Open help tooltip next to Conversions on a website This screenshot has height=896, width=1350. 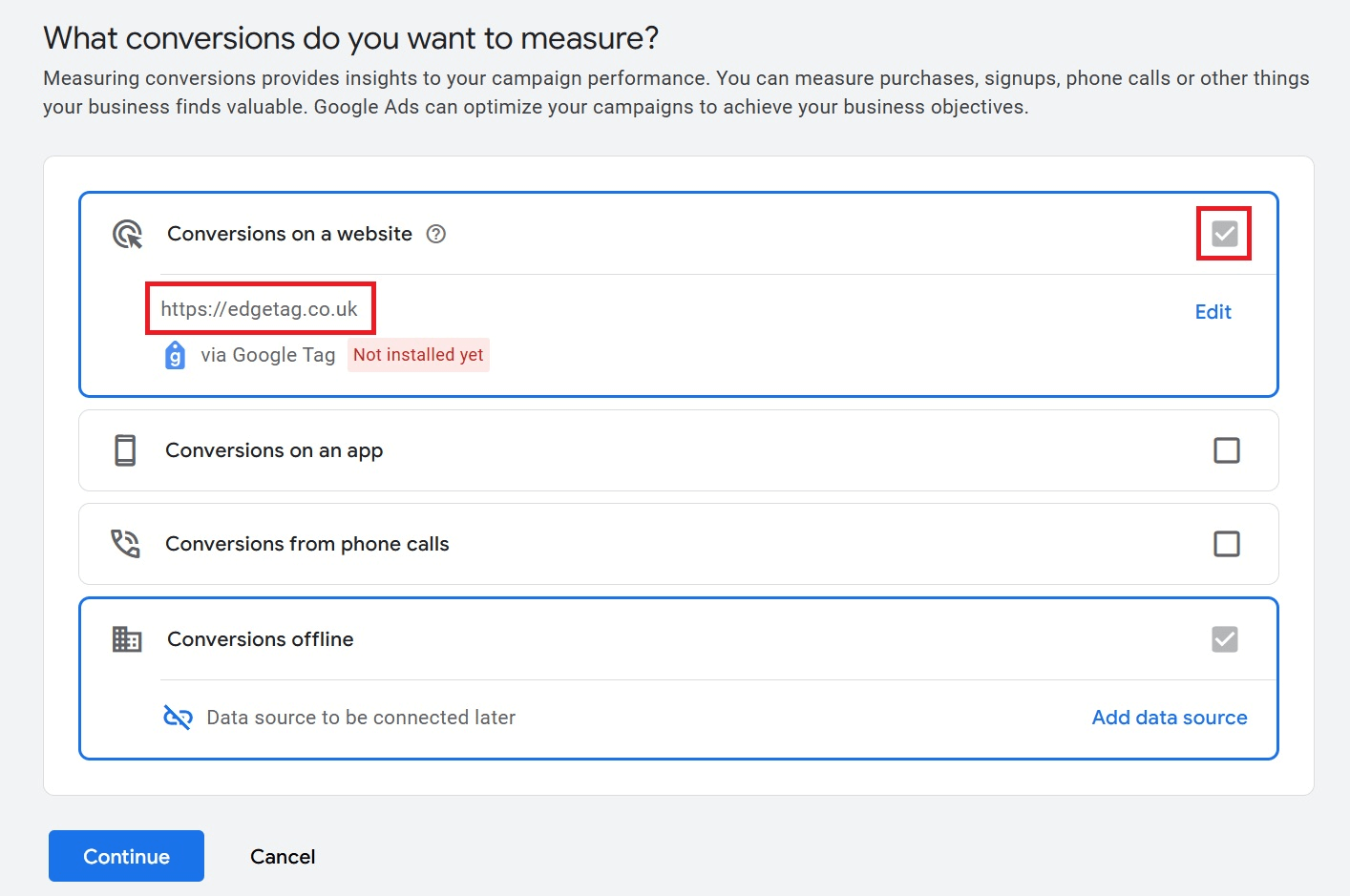436,234
